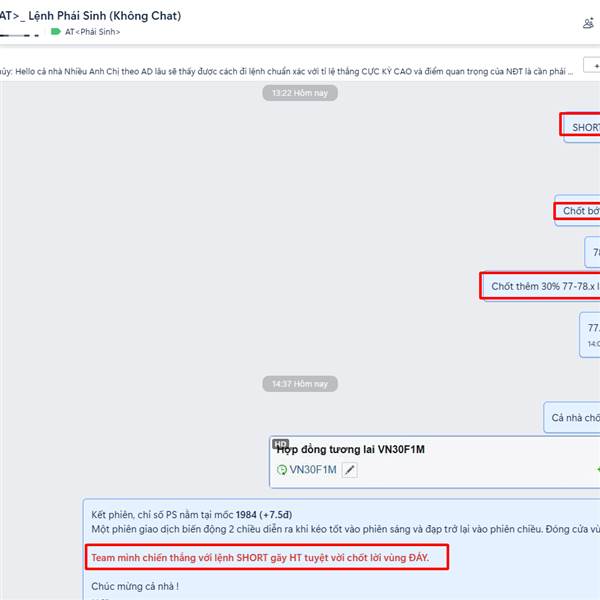Open group members icon in header
600x600 pixels.
[x=589, y=24]
